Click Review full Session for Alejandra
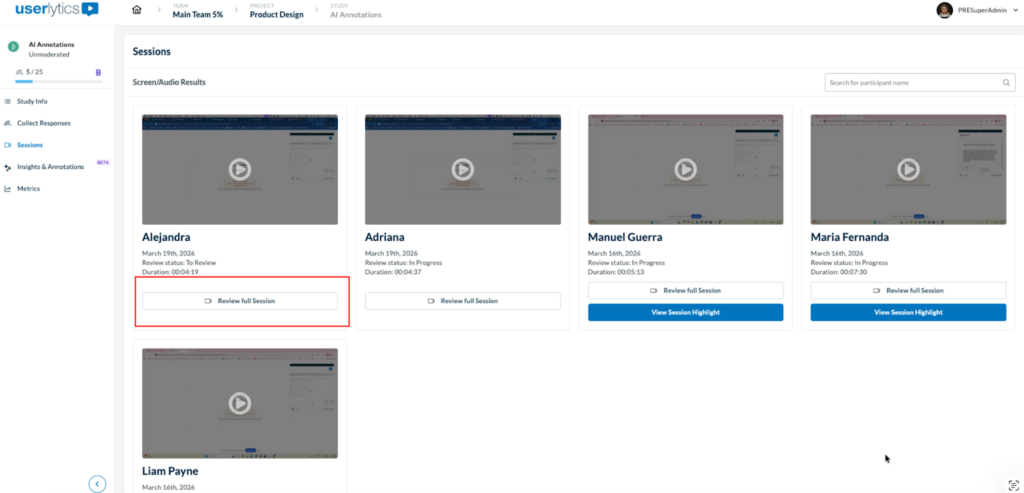 [x=239, y=301]
